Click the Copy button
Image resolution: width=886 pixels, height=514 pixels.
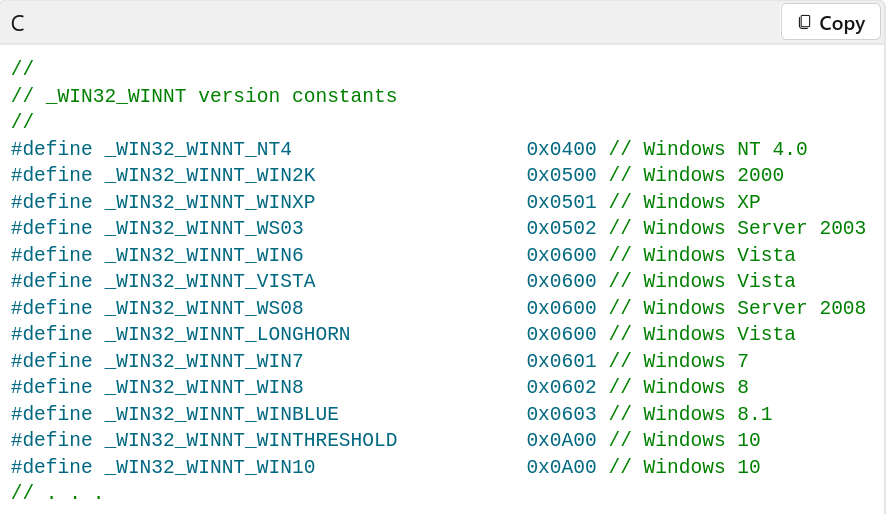click(831, 23)
